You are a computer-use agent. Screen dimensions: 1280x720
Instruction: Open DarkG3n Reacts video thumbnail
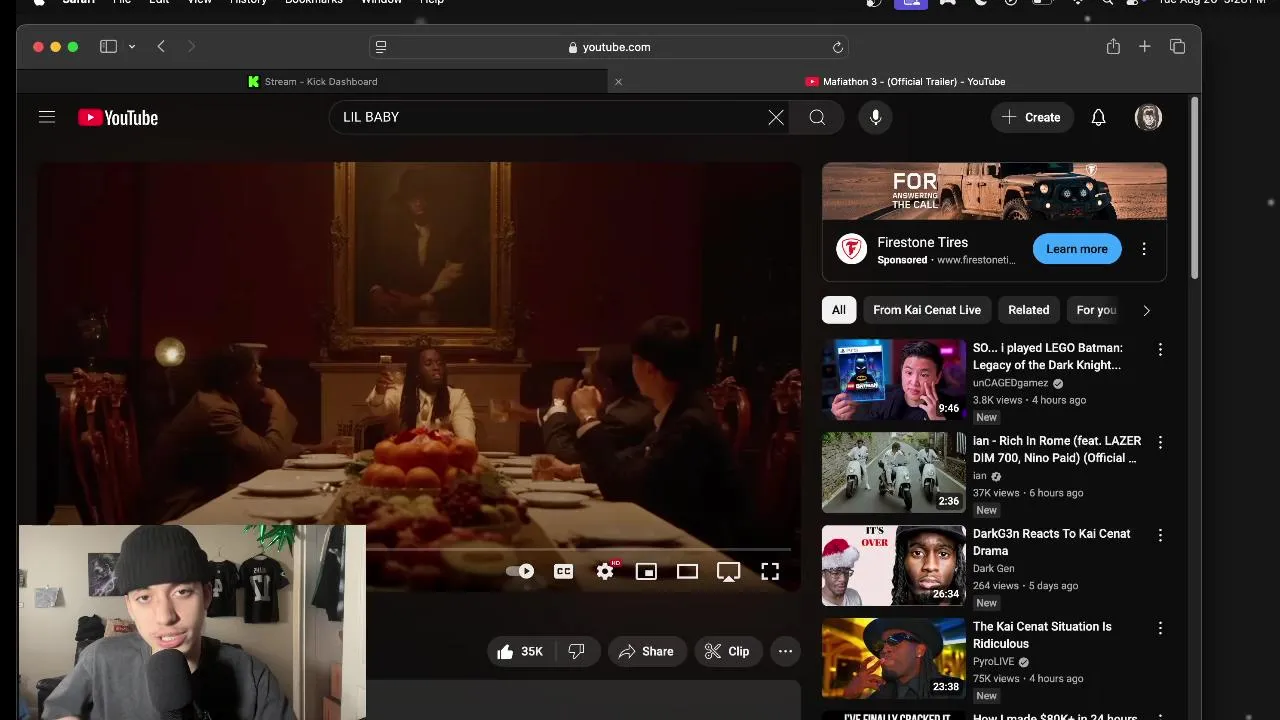894,566
